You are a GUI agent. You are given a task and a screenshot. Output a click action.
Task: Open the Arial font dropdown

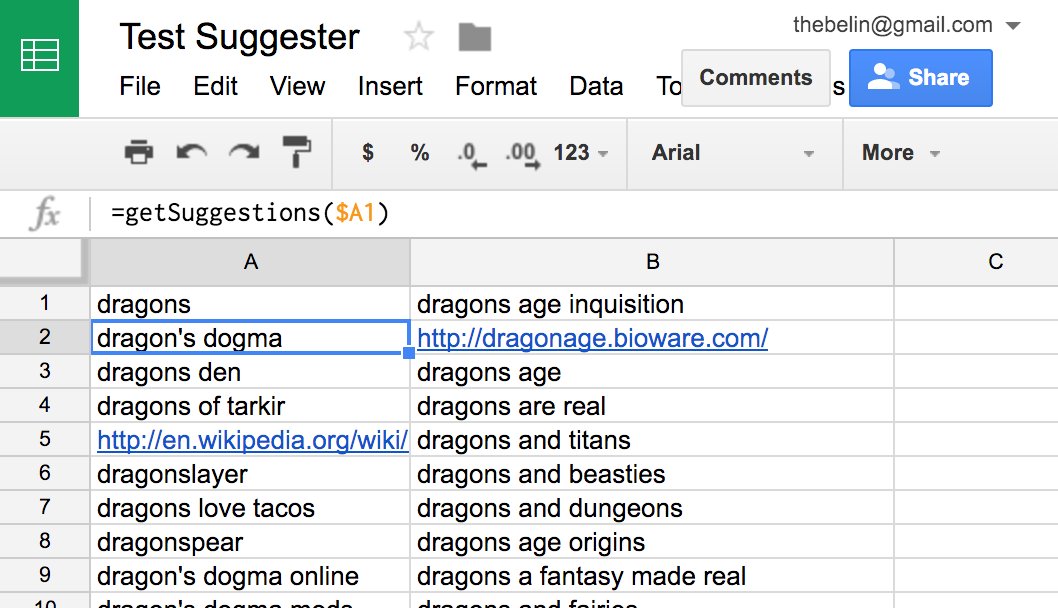coord(733,153)
